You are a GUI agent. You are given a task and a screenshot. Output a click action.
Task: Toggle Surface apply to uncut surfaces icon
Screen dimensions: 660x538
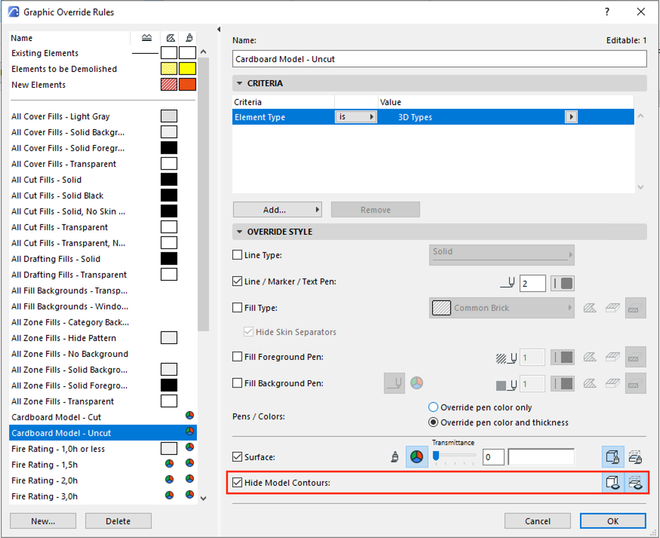click(x=612, y=457)
